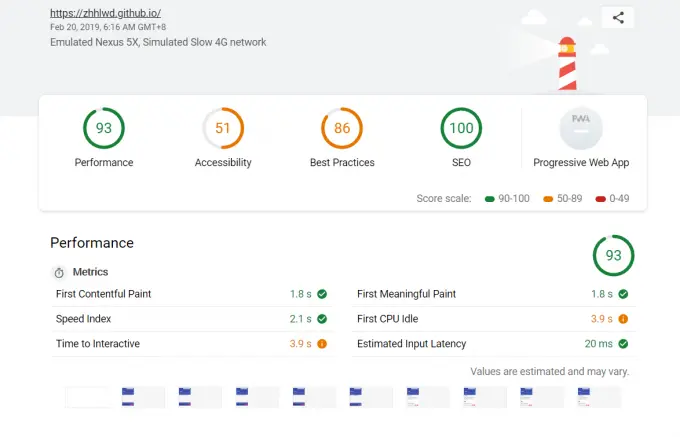Click the green check beside Speed Index
The width and height of the screenshot is (680, 437).
322,319
